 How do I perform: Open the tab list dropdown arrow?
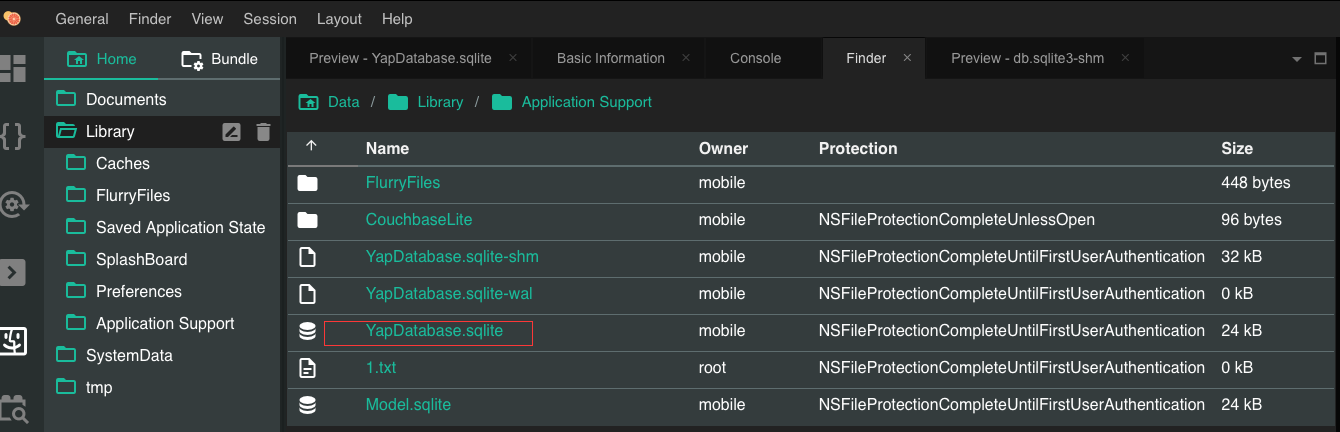[1297, 58]
